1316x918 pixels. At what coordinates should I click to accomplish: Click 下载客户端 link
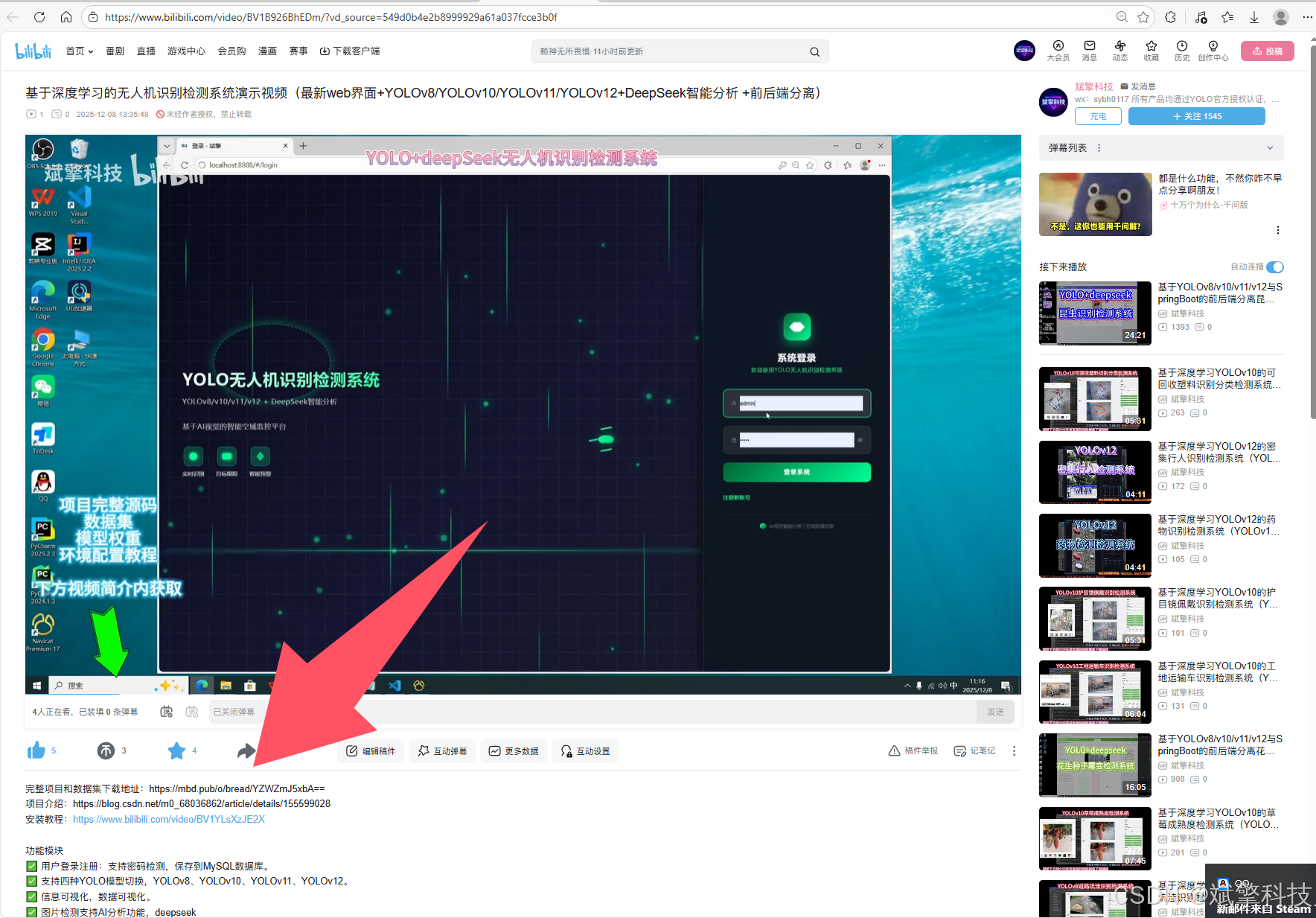point(350,51)
